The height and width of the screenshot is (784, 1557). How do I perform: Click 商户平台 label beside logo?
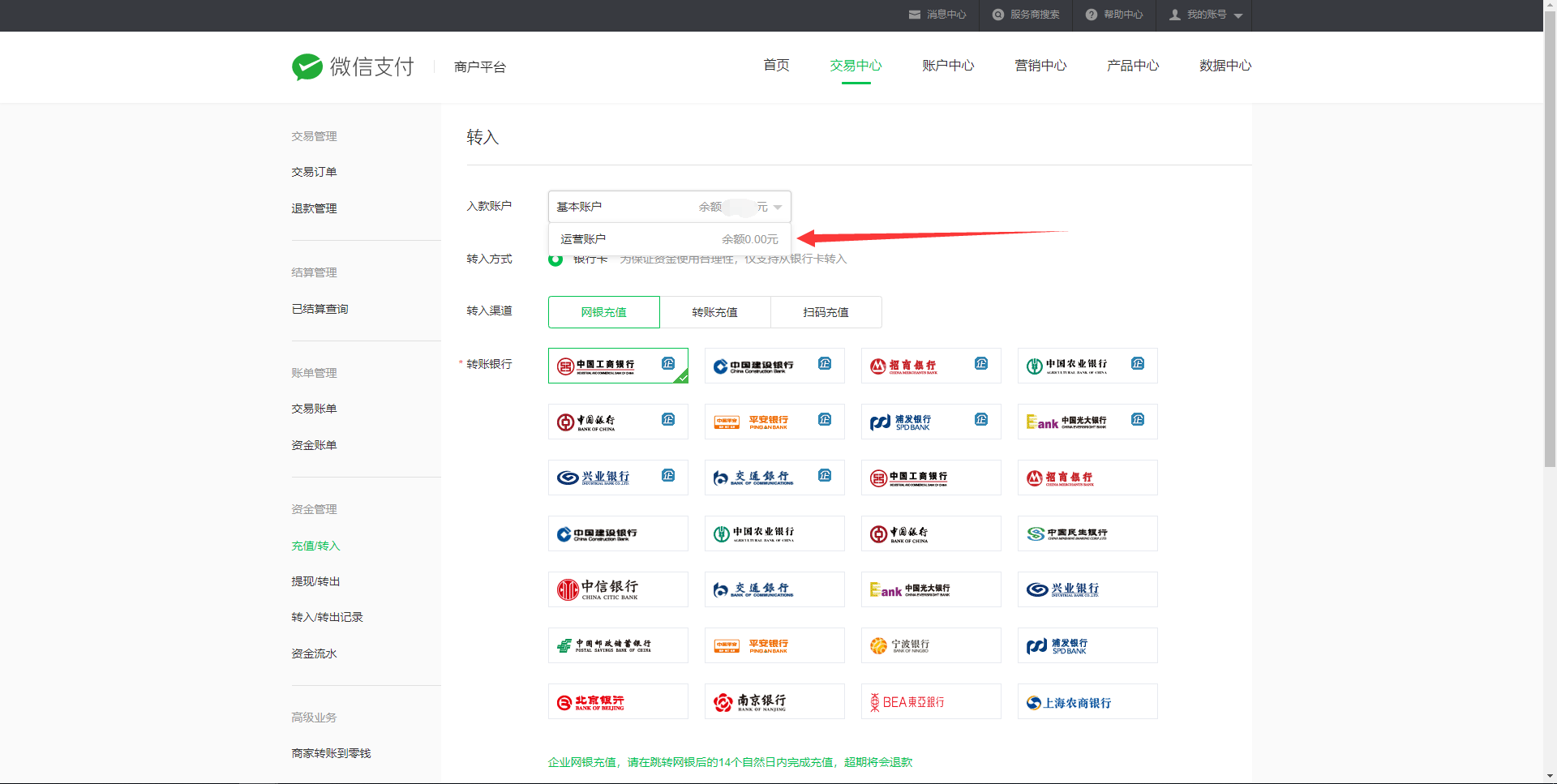tap(480, 66)
